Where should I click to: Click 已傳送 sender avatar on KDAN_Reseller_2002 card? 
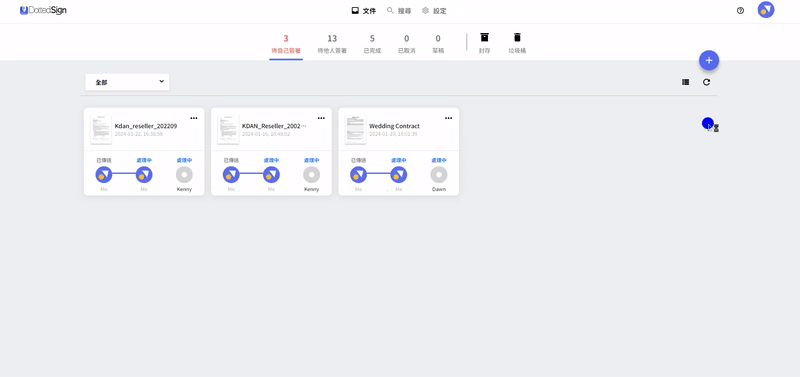(x=231, y=175)
